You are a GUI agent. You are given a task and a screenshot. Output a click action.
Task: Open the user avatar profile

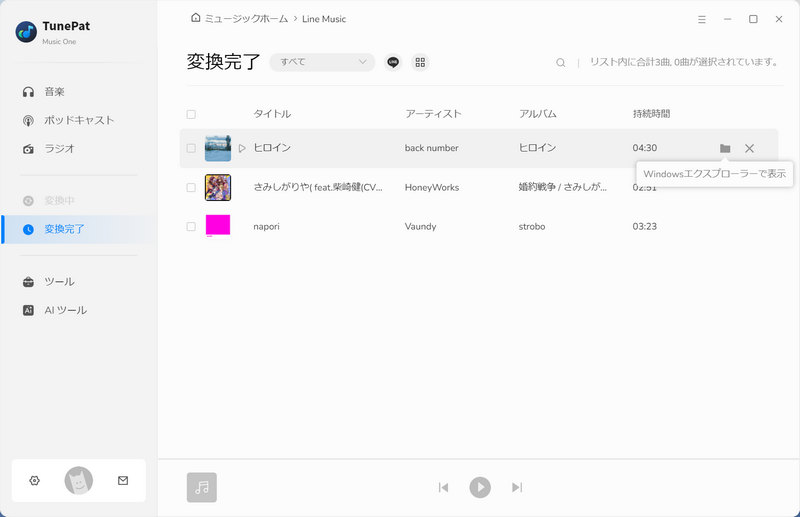tap(79, 481)
